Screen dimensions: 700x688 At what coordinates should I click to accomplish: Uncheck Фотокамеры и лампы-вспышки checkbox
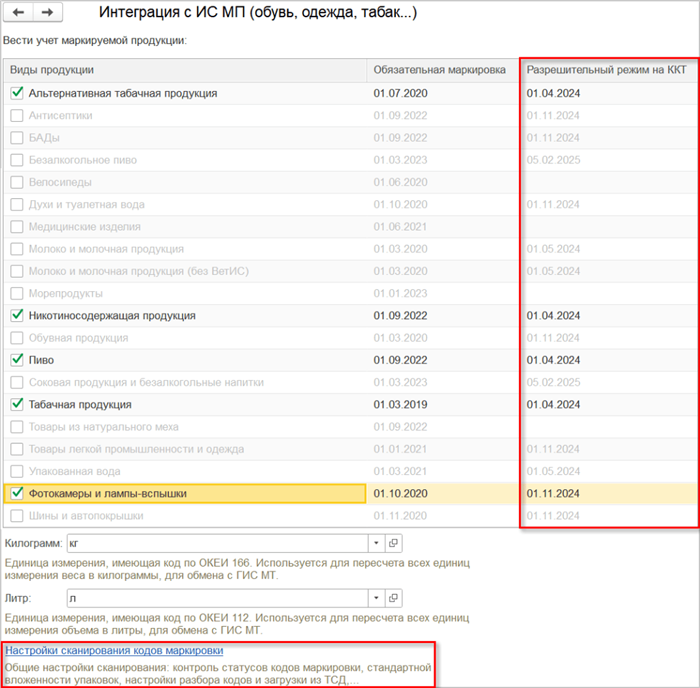(x=17, y=493)
